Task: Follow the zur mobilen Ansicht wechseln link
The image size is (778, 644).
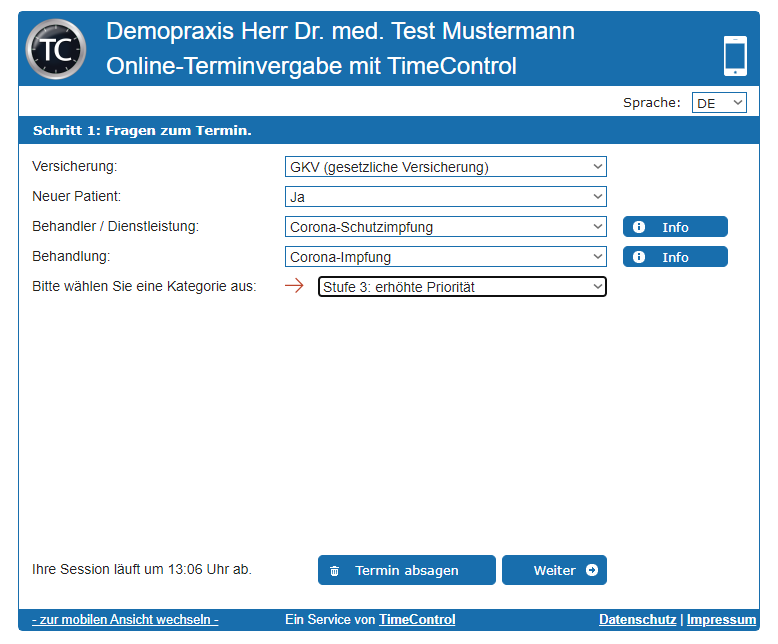Action: 125,619
